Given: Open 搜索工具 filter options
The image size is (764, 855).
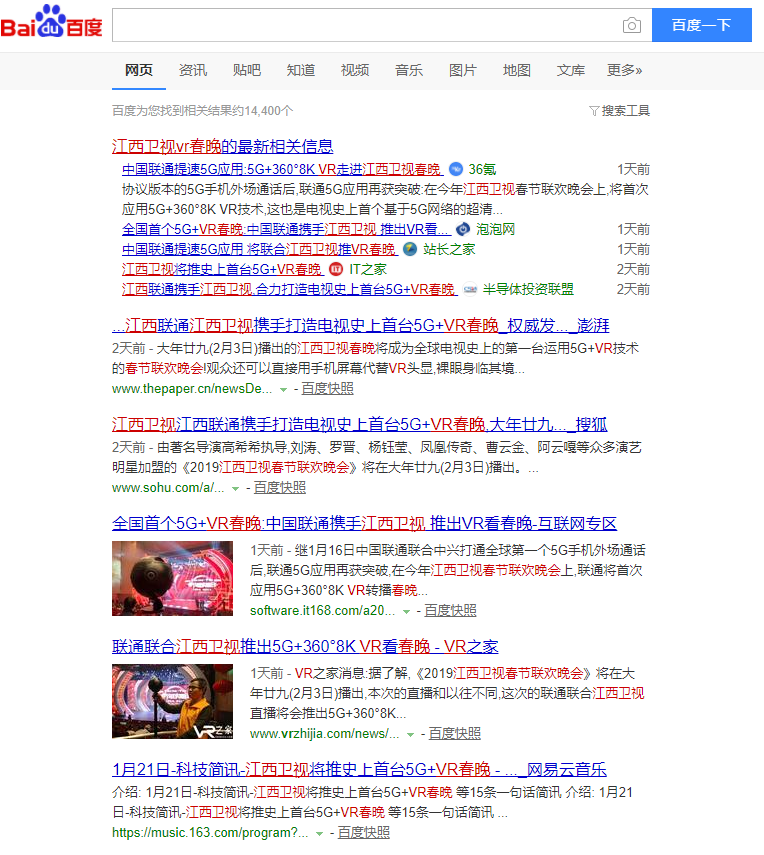Looking at the screenshot, I should (620, 110).
